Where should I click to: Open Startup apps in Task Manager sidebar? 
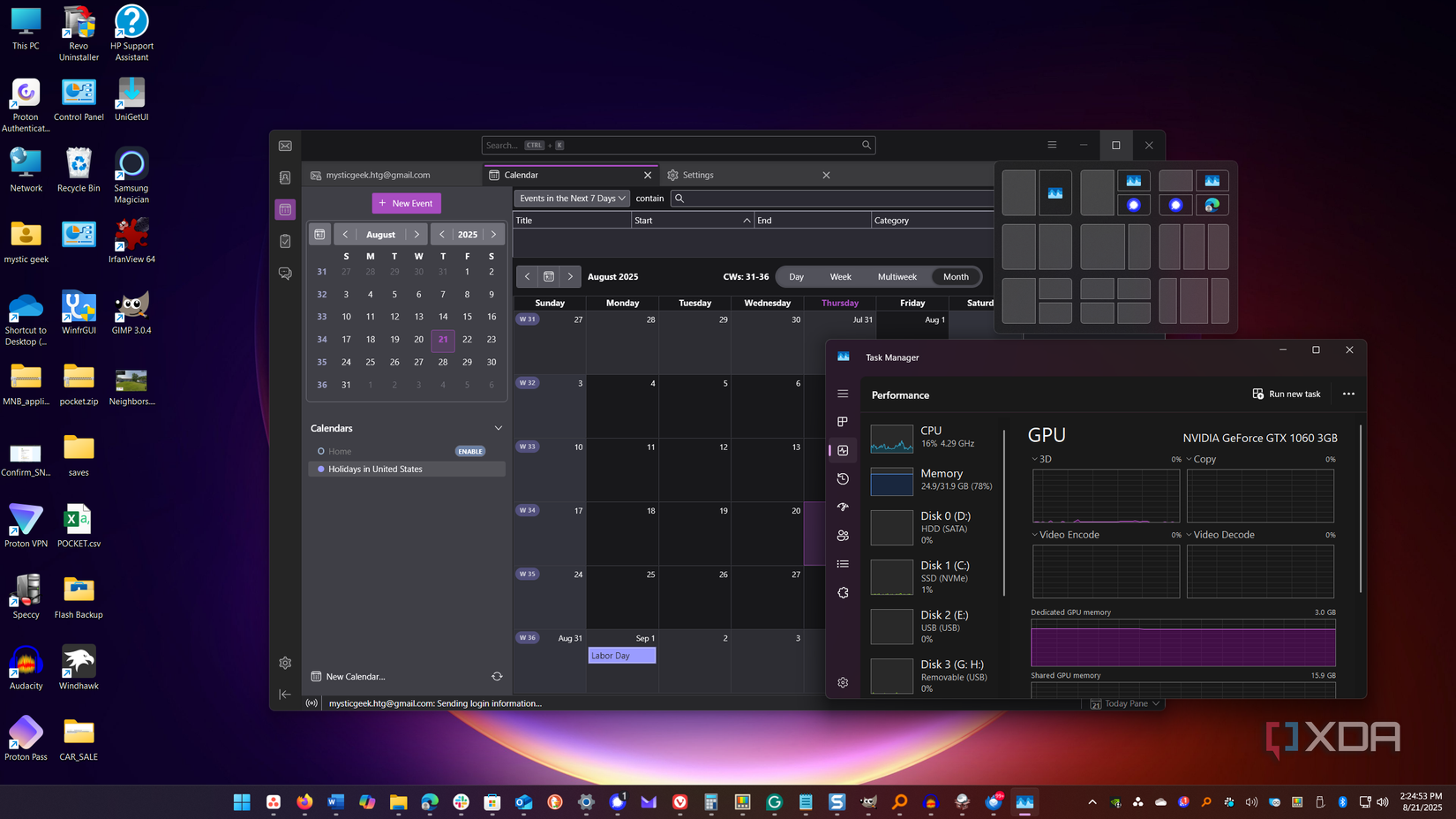coord(843,507)
